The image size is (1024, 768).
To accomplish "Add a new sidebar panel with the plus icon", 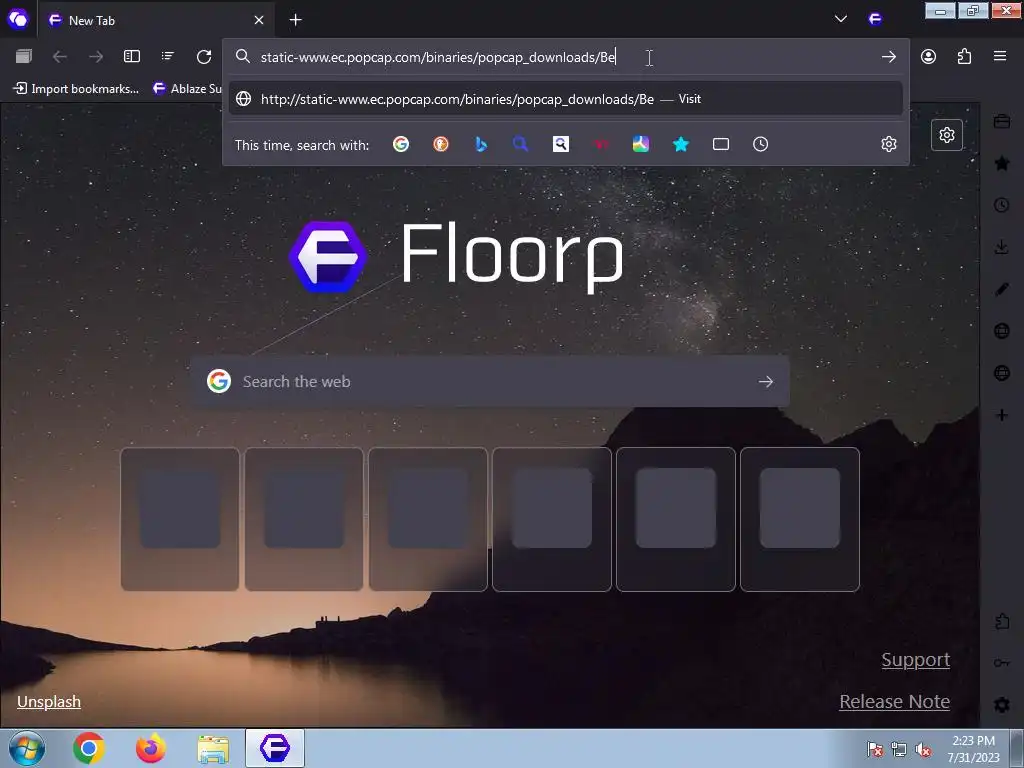I will point(1002,415).
